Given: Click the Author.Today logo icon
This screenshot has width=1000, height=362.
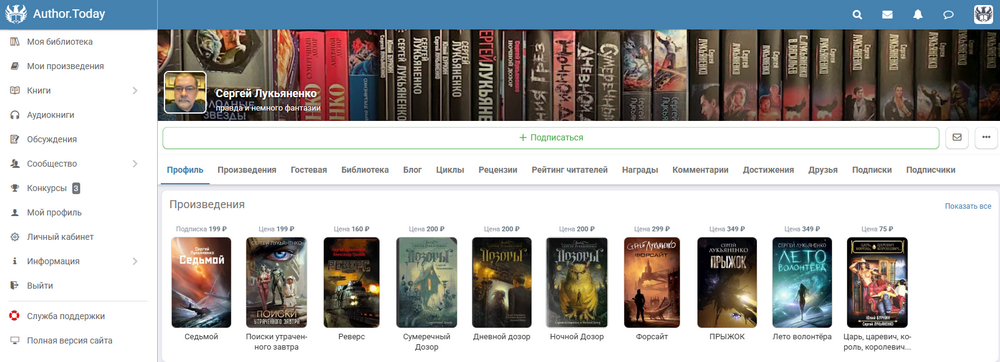Looking at the screenshot, I should click(x=16, y=14).
